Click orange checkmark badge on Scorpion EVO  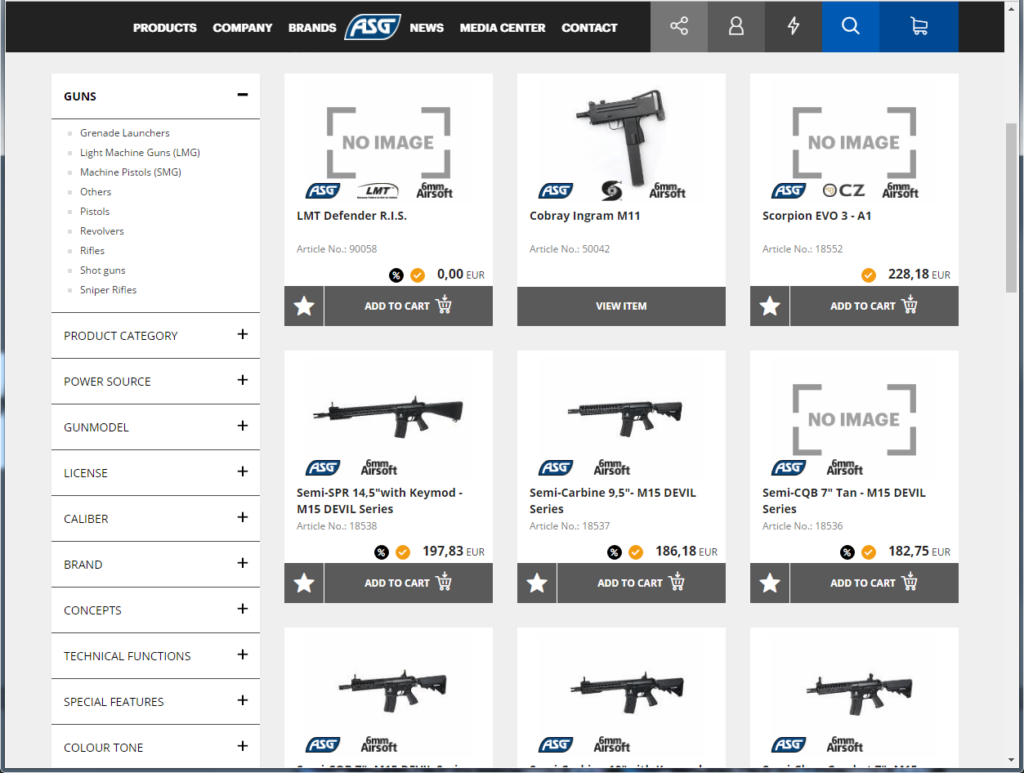point(868,275)
